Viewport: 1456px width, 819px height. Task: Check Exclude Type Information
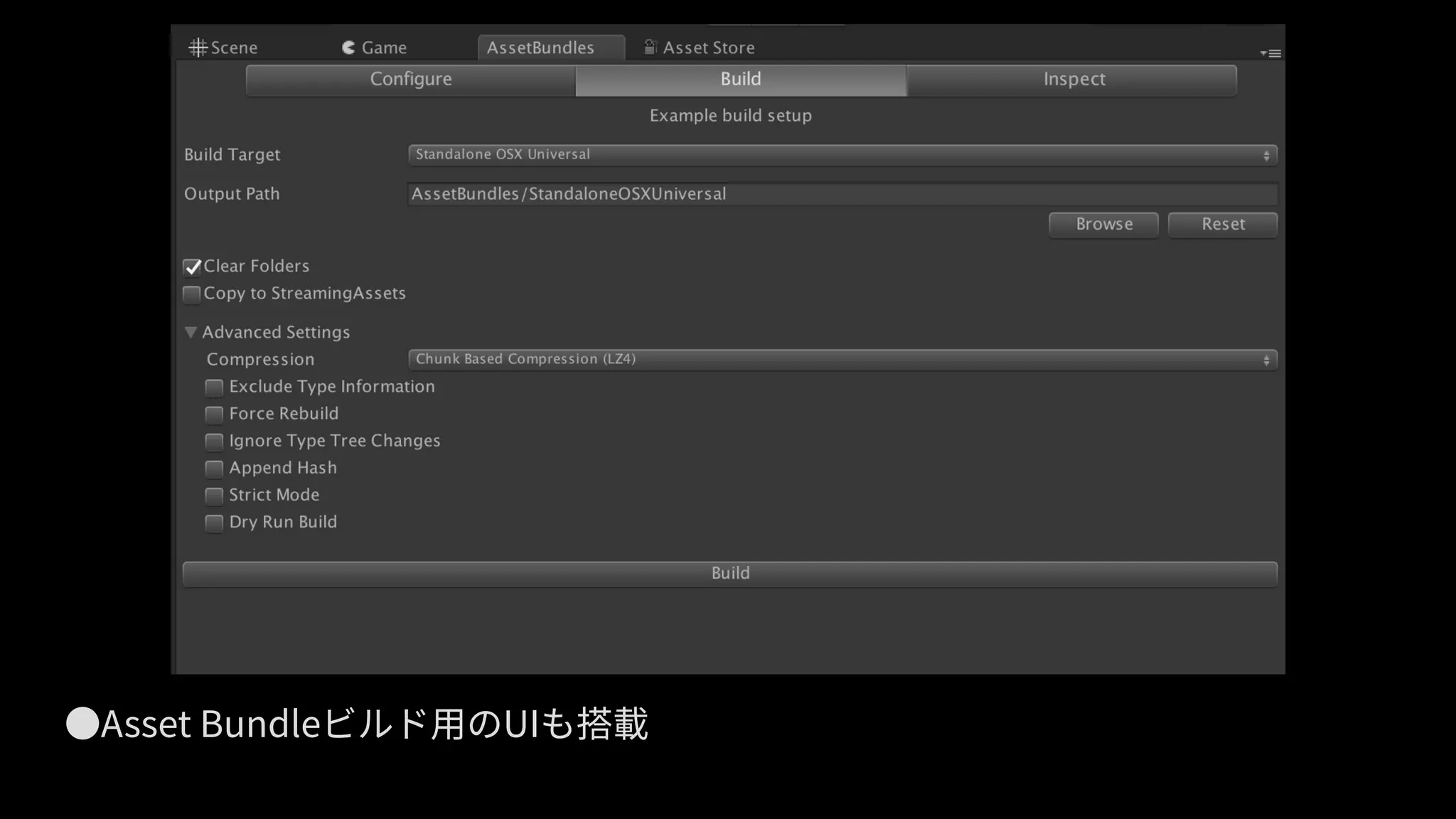(x=214, y=387)
